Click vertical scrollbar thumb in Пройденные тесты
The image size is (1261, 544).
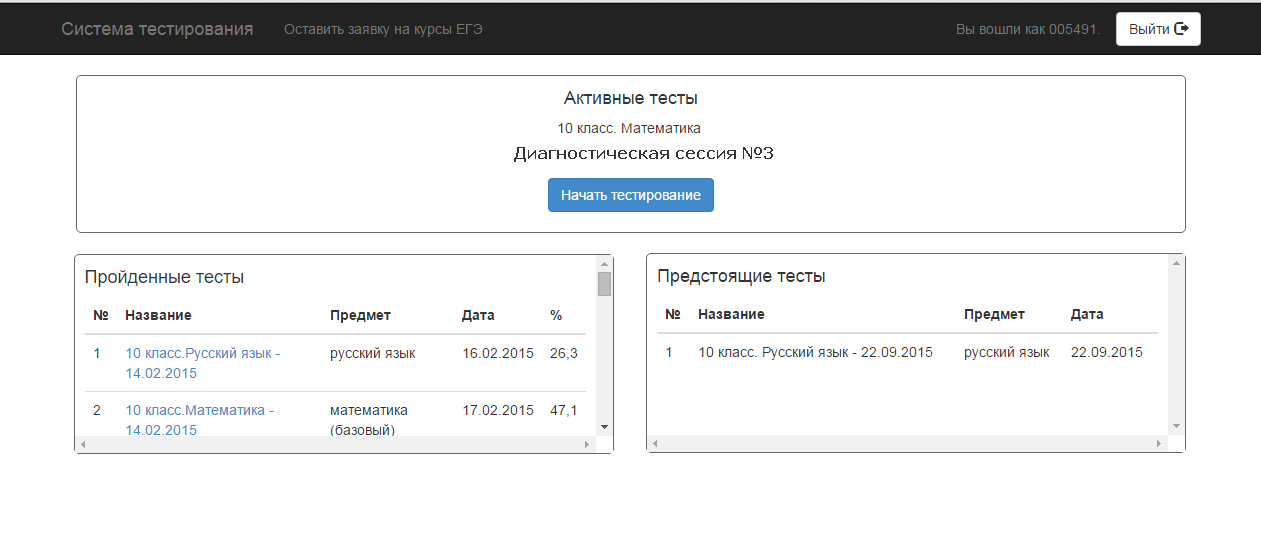pos(604,284)
